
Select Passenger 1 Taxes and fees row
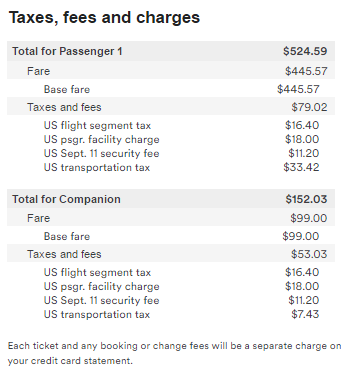pos(171,107)
